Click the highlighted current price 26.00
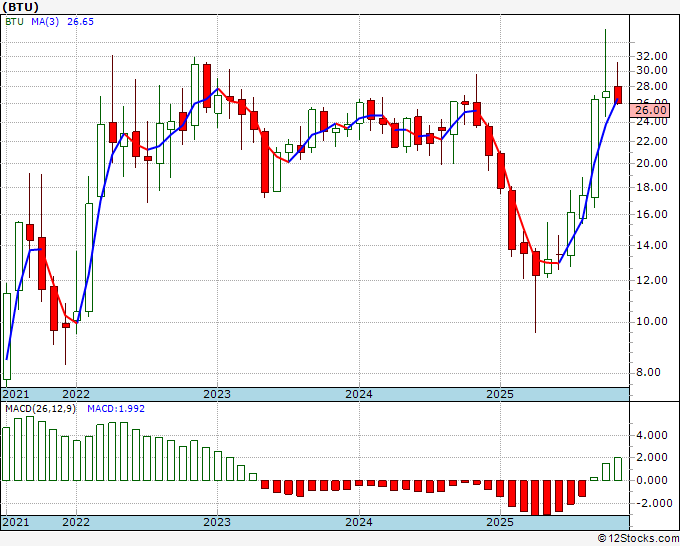 650,110
